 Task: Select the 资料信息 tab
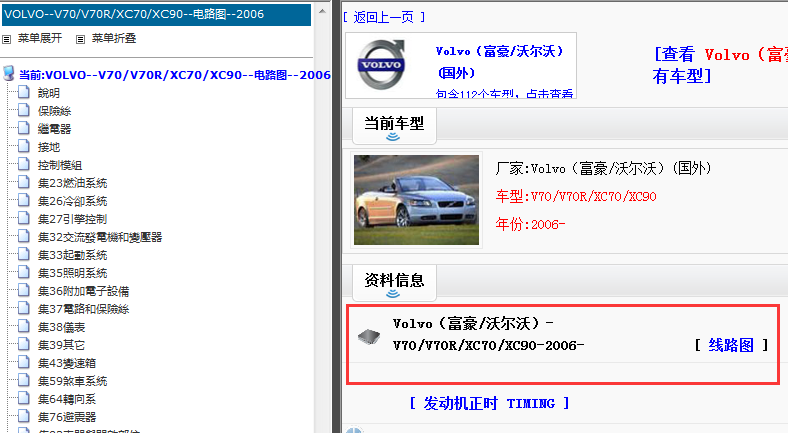[394, 283]
